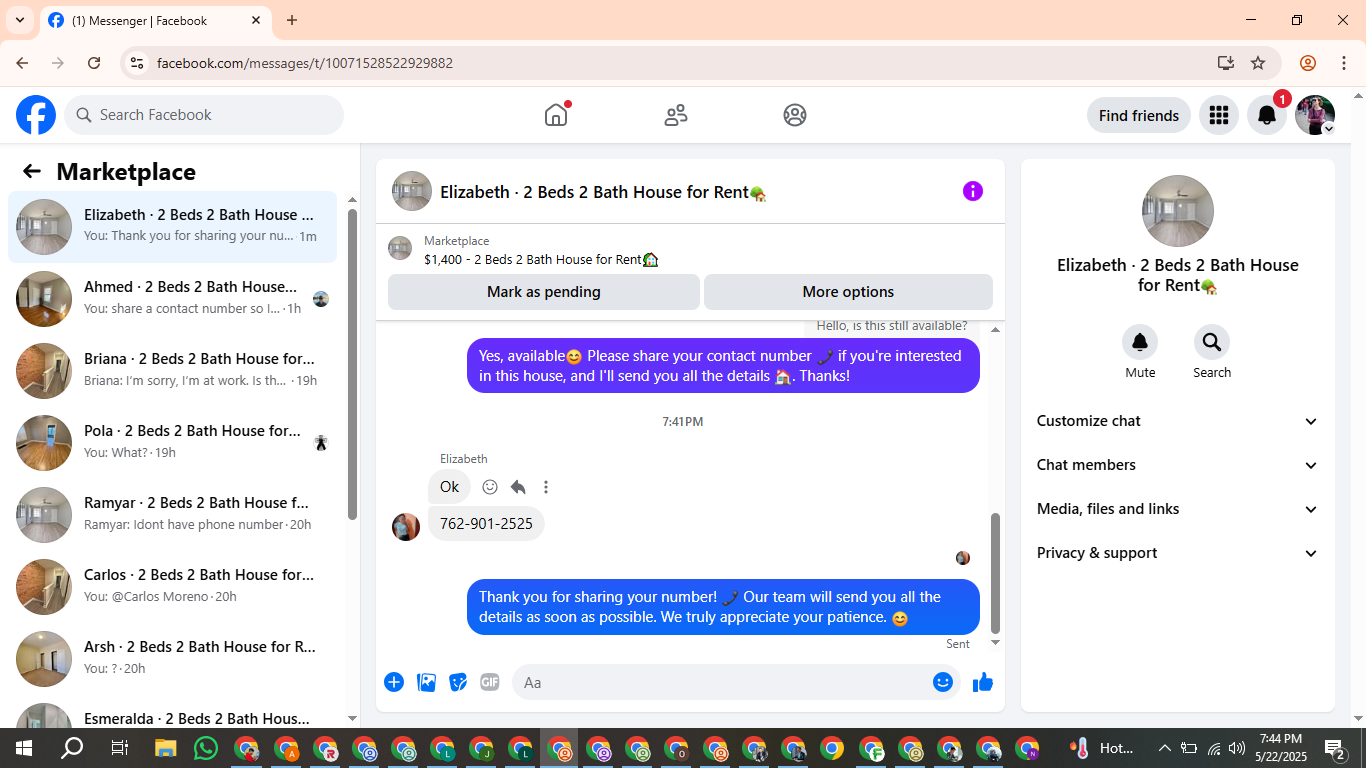
Task: Open a new browser tab
Action: pos(292,20)
